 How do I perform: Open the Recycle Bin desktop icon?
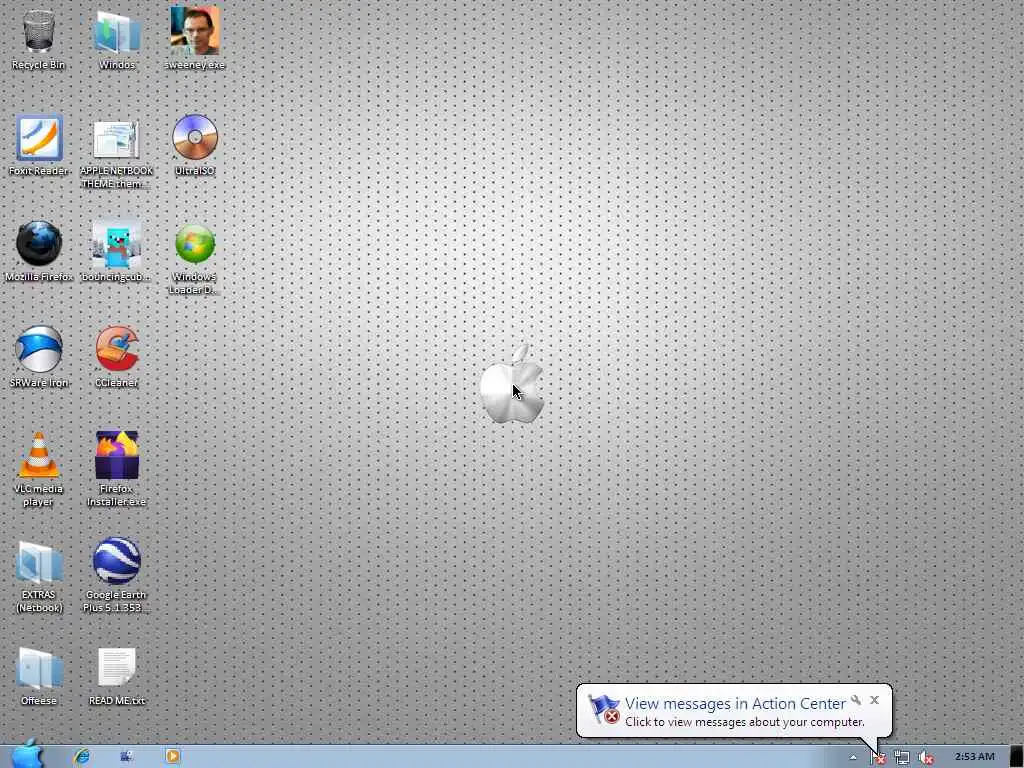click(x=39, y=38)
